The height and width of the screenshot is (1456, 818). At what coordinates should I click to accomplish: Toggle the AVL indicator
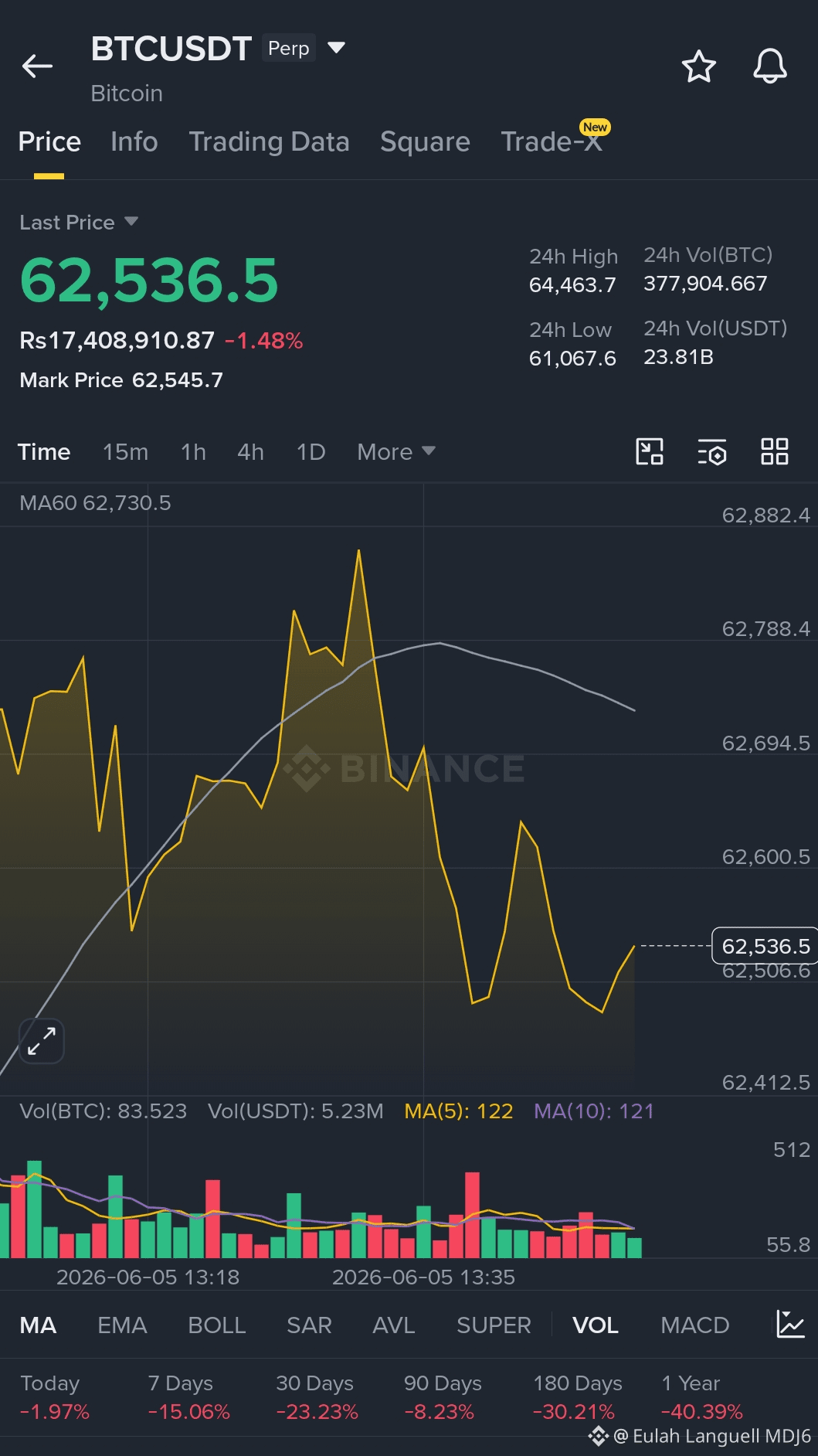click(x=393, y=1325)
